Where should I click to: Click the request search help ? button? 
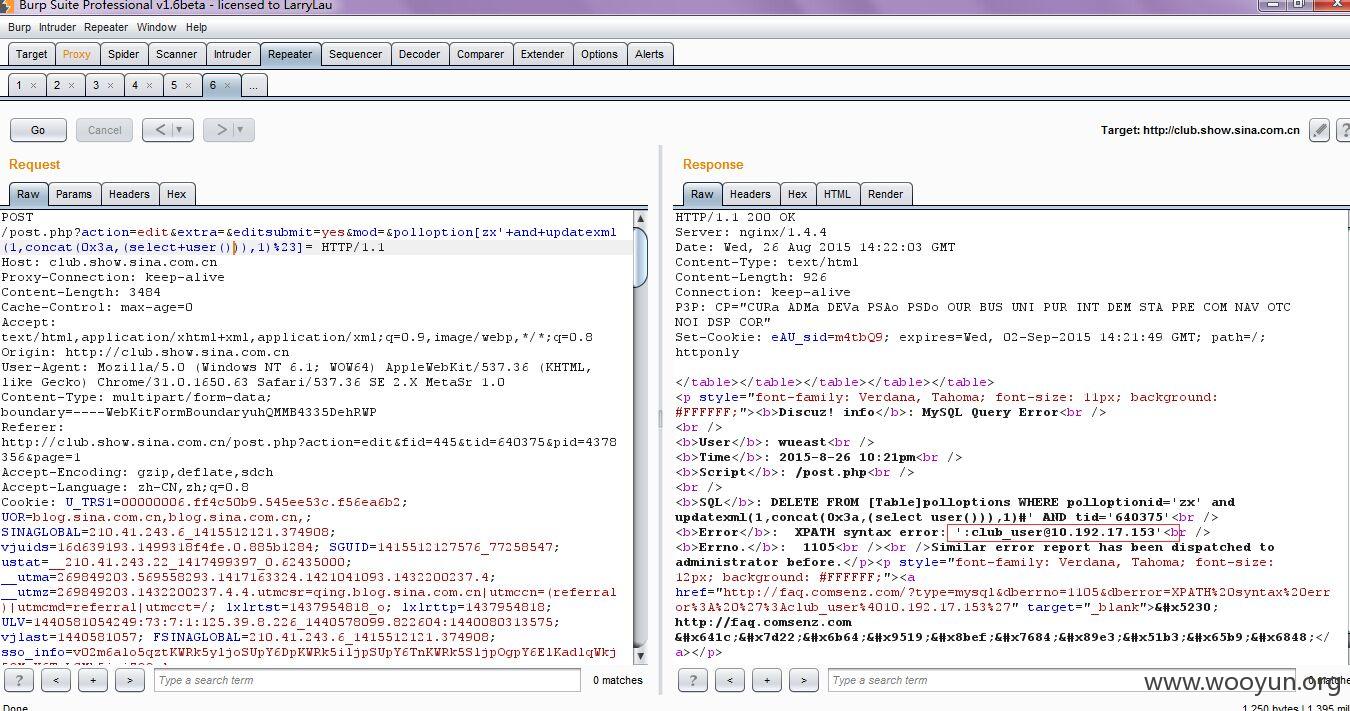(18, 680)
